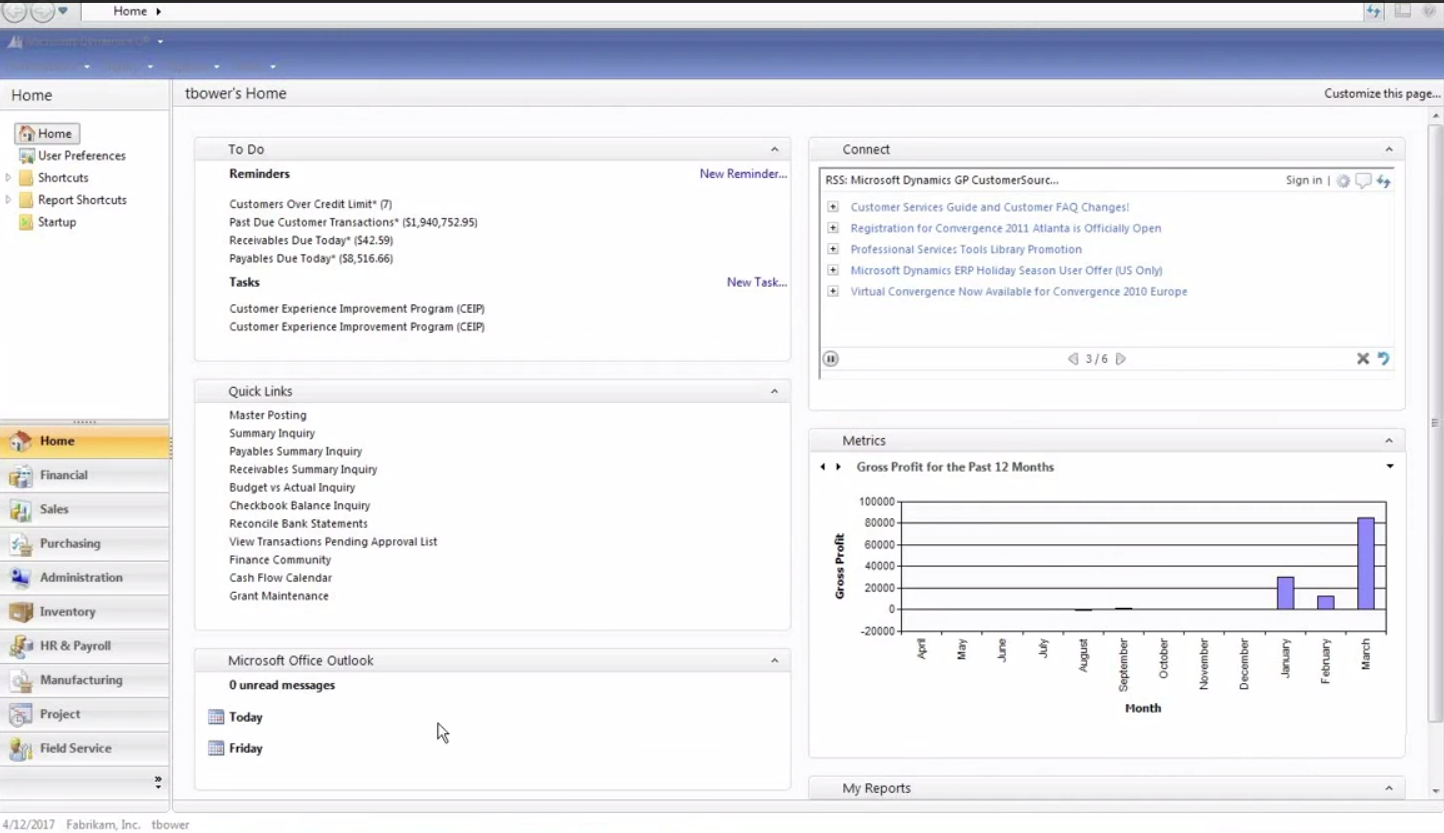Pause the RSS news ticker

[x=830, y=358]
